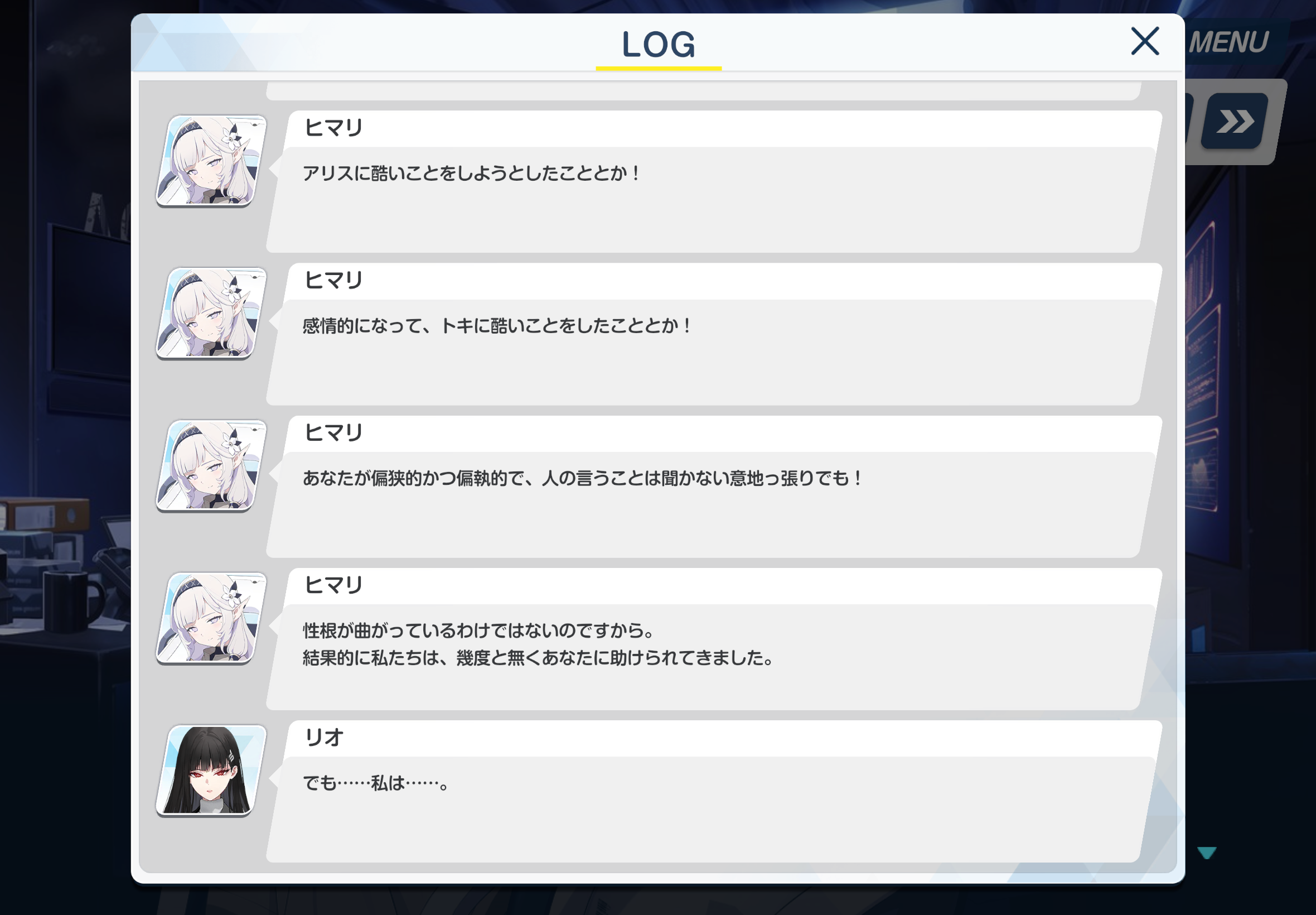Select the アリスに酷いこと dialogue entry
The image size is (1316, 915).
pos(714,182)
